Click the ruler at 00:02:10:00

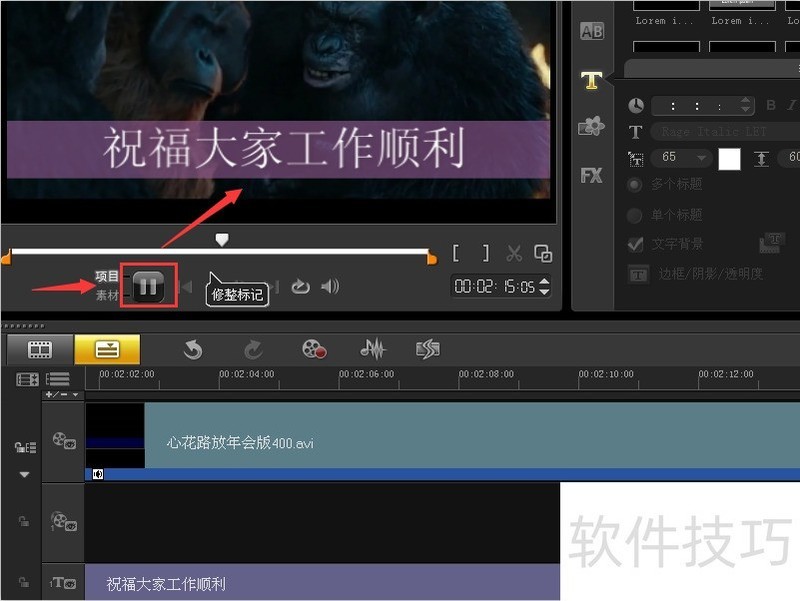point(606,374)
